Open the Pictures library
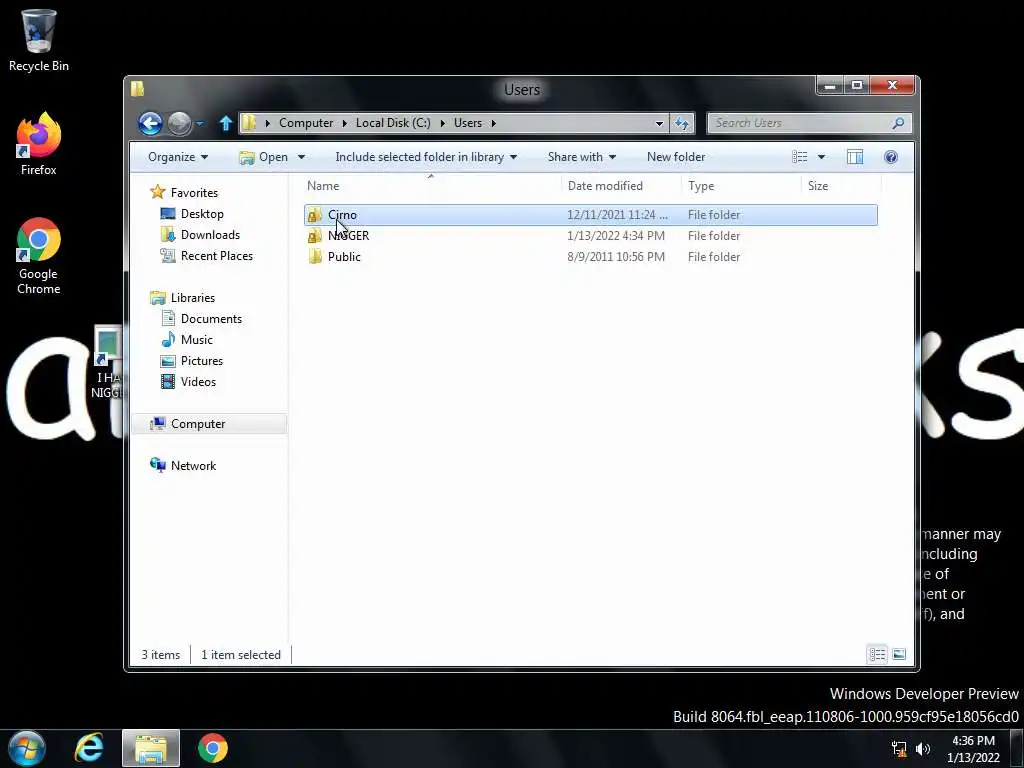The width and height of the screenshot is (1024, 768). click(202, 360)
